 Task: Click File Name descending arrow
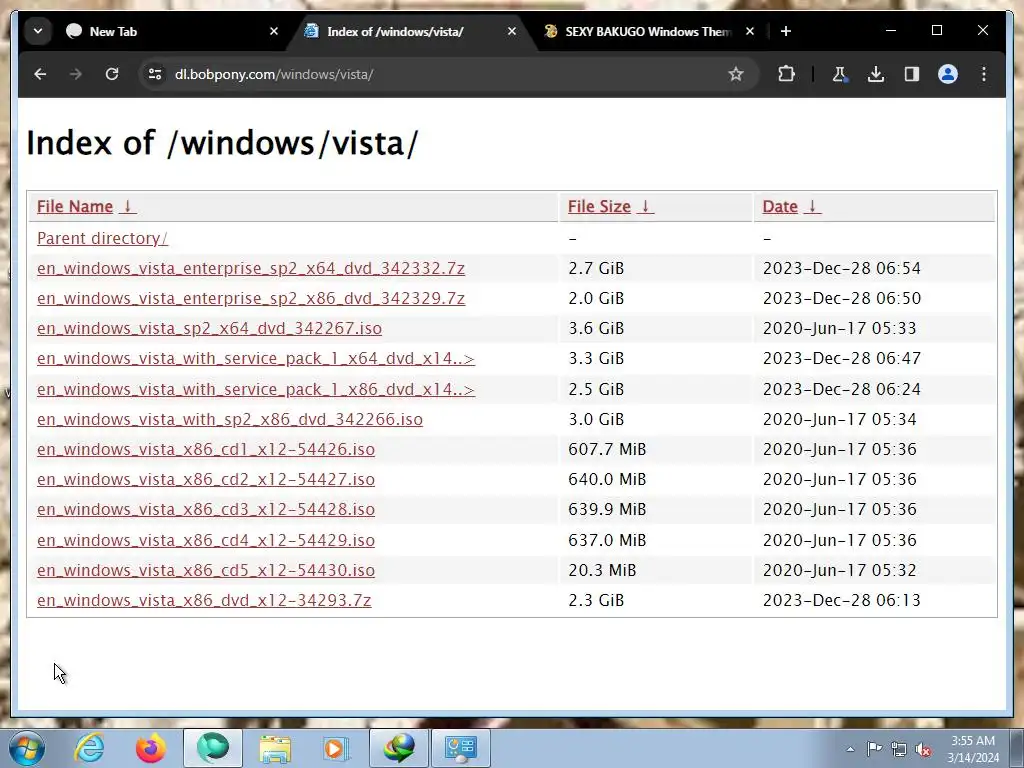click(x=128, y=206)
